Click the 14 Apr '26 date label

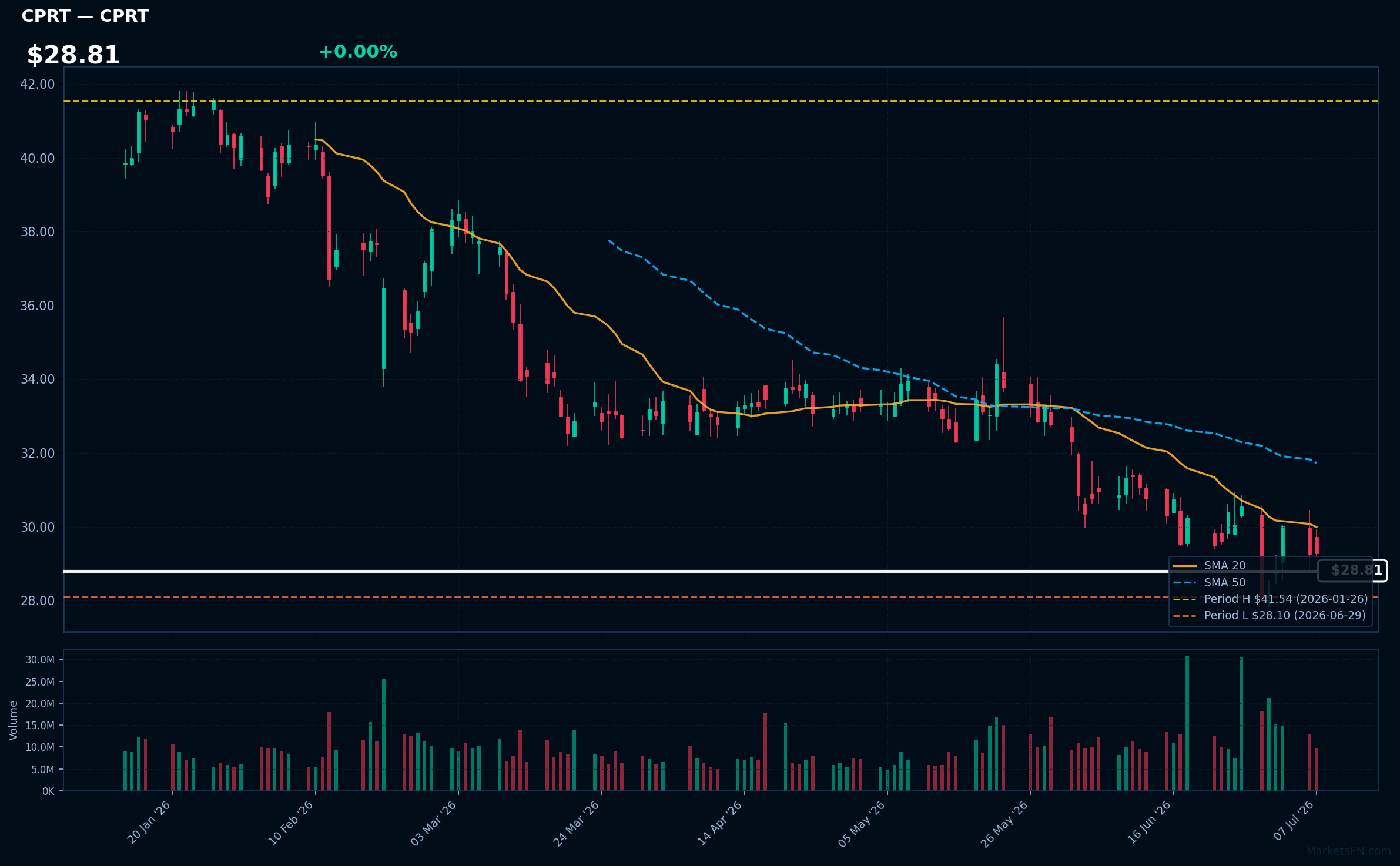pyautogui.click(x=720, y=823)
